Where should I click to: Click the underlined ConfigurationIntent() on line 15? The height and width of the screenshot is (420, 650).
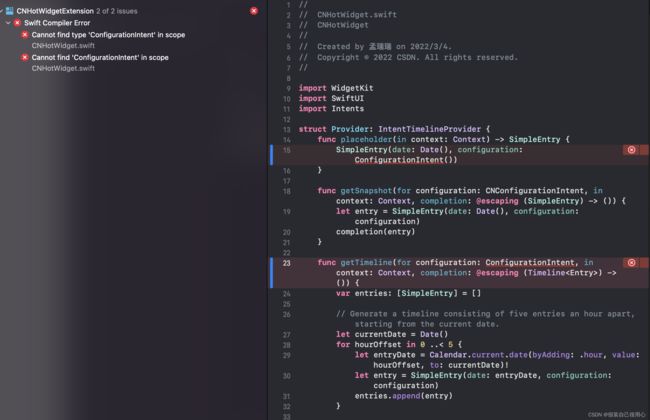(x=405, y=160)
